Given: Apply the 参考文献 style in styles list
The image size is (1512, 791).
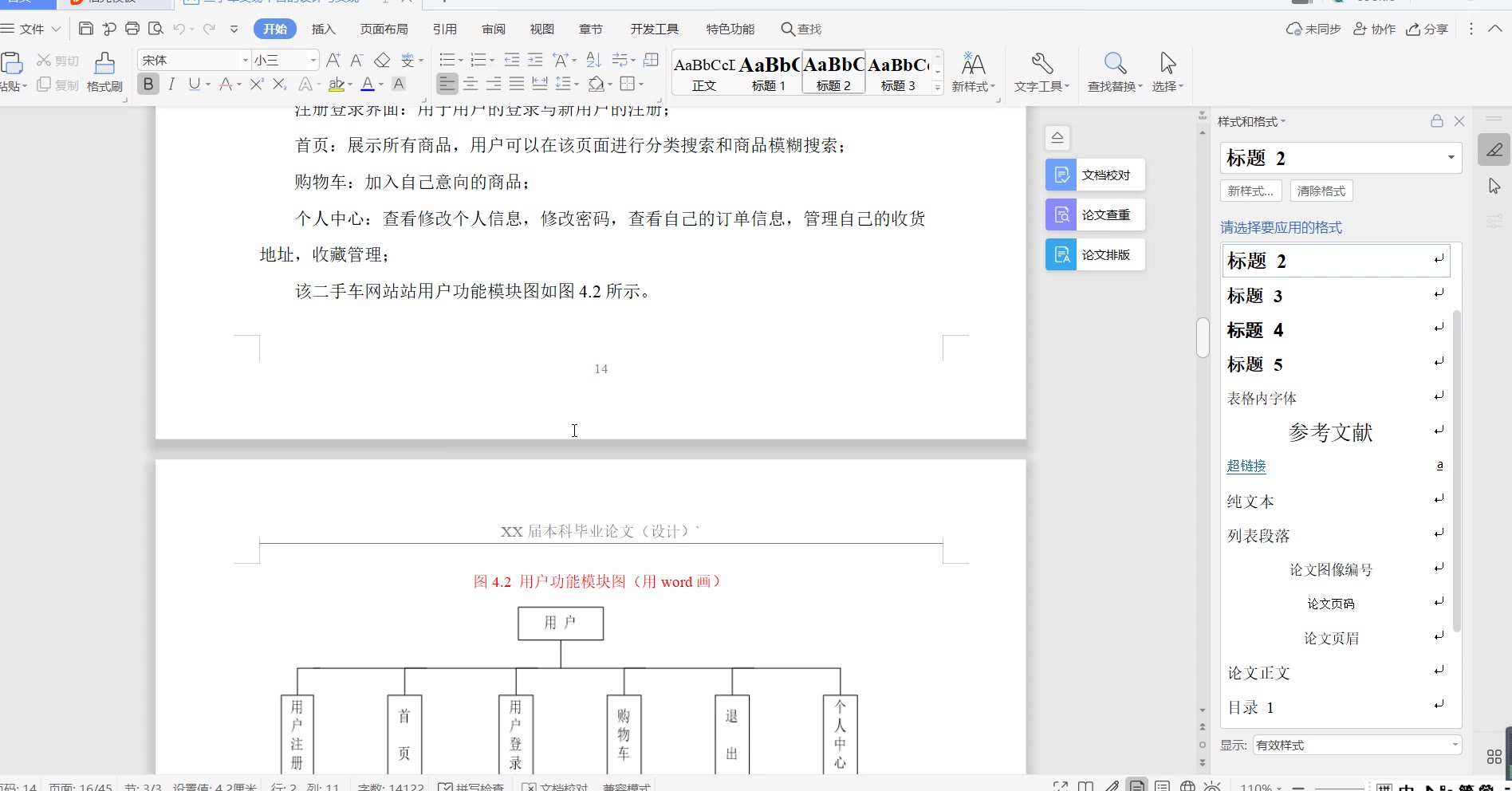Looking at the screenshot, I should pyautogui.click(x=1336, y=432).
